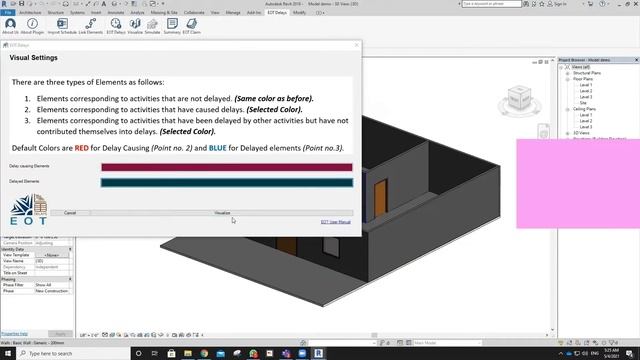This screenshot has width=640, height=360.
Task: Open the Phase Filter Show All dropdown
Action: click(53, 285)
